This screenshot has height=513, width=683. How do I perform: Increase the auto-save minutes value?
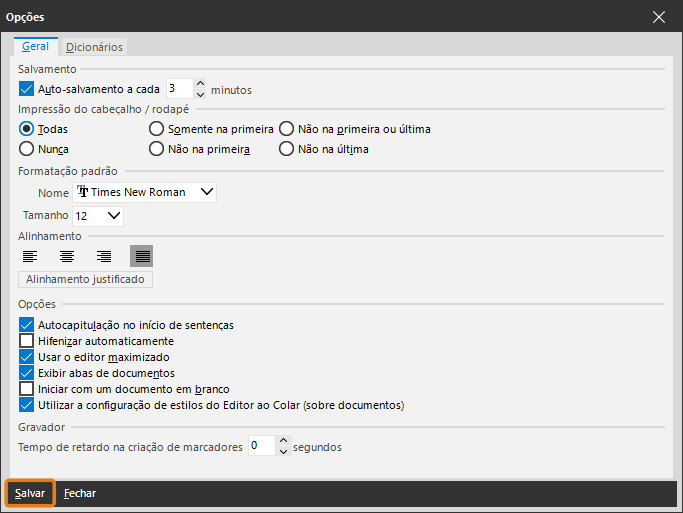[200, 85]
